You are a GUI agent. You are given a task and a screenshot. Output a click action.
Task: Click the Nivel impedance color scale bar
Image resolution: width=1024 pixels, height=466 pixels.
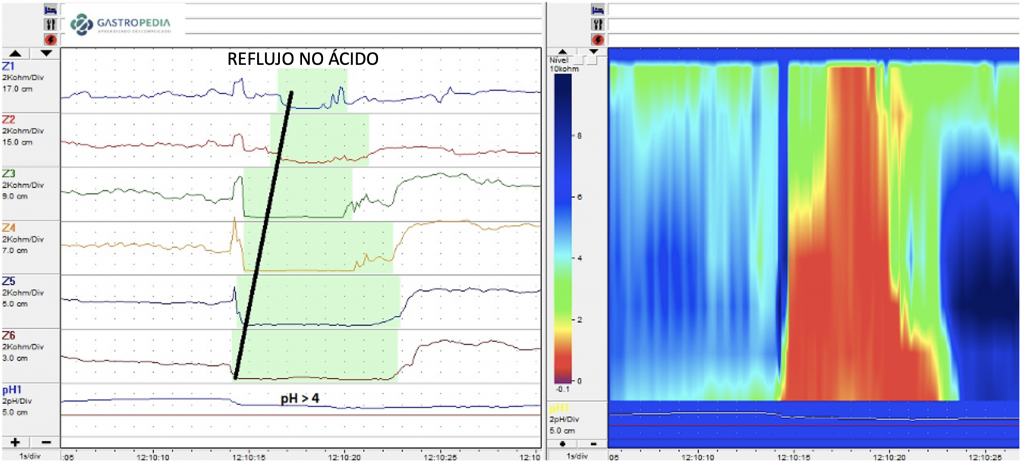click(577, 230)
